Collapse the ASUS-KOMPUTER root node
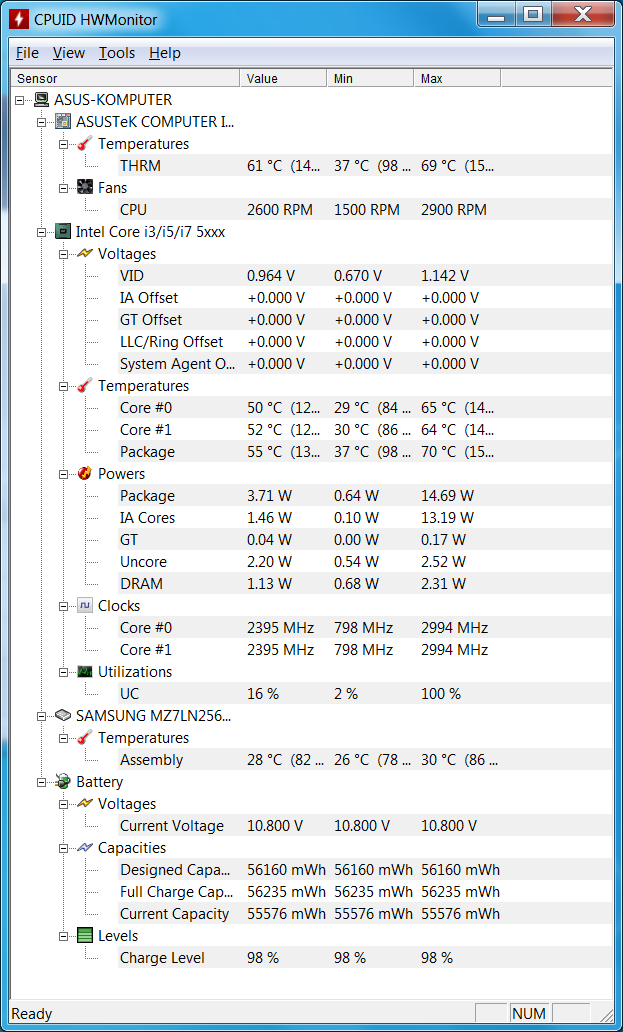Viewport: 623px width, 1032px height. [19, 100]
